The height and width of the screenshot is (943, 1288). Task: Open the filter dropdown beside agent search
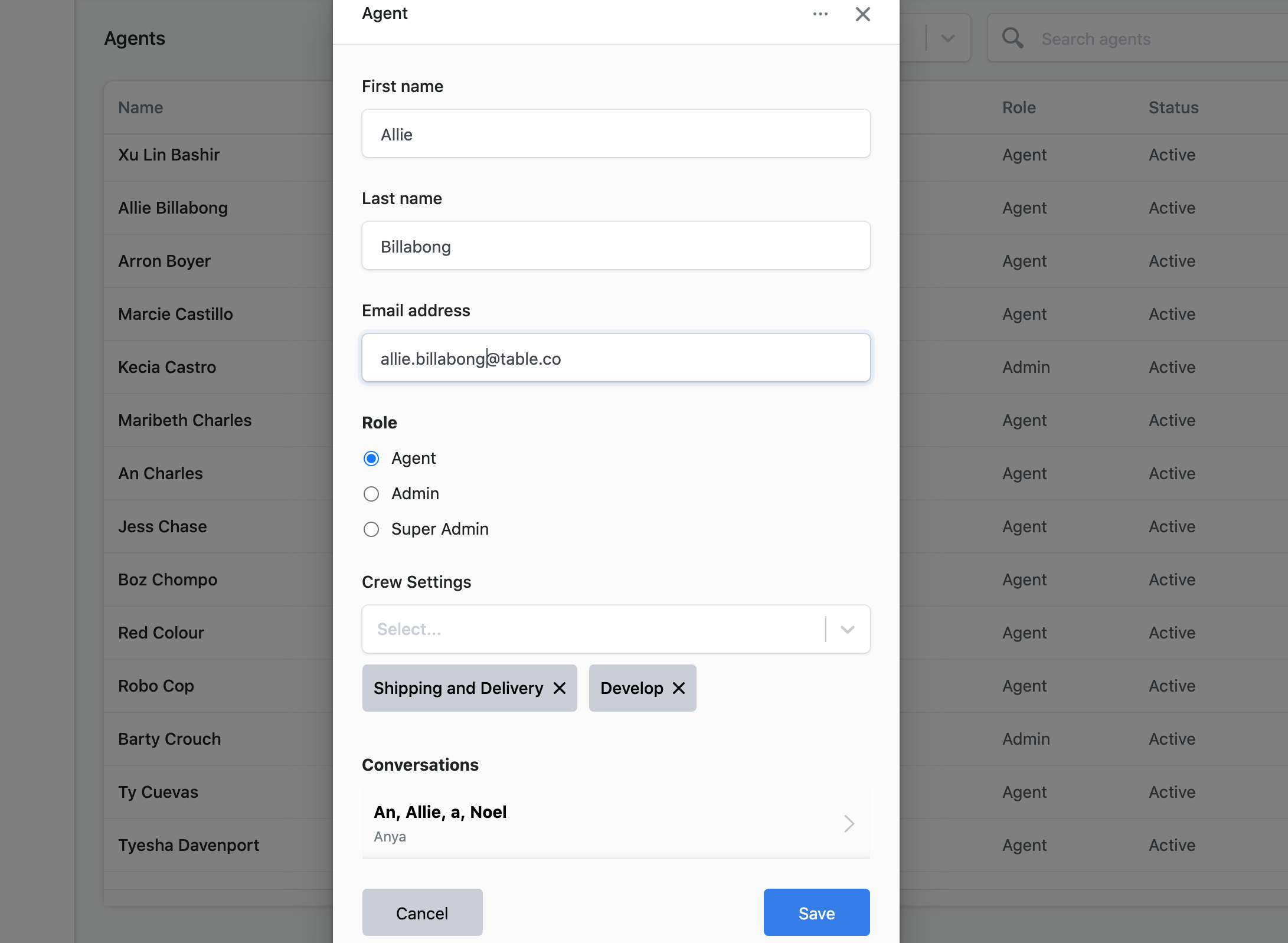click(x=947, y=38)
